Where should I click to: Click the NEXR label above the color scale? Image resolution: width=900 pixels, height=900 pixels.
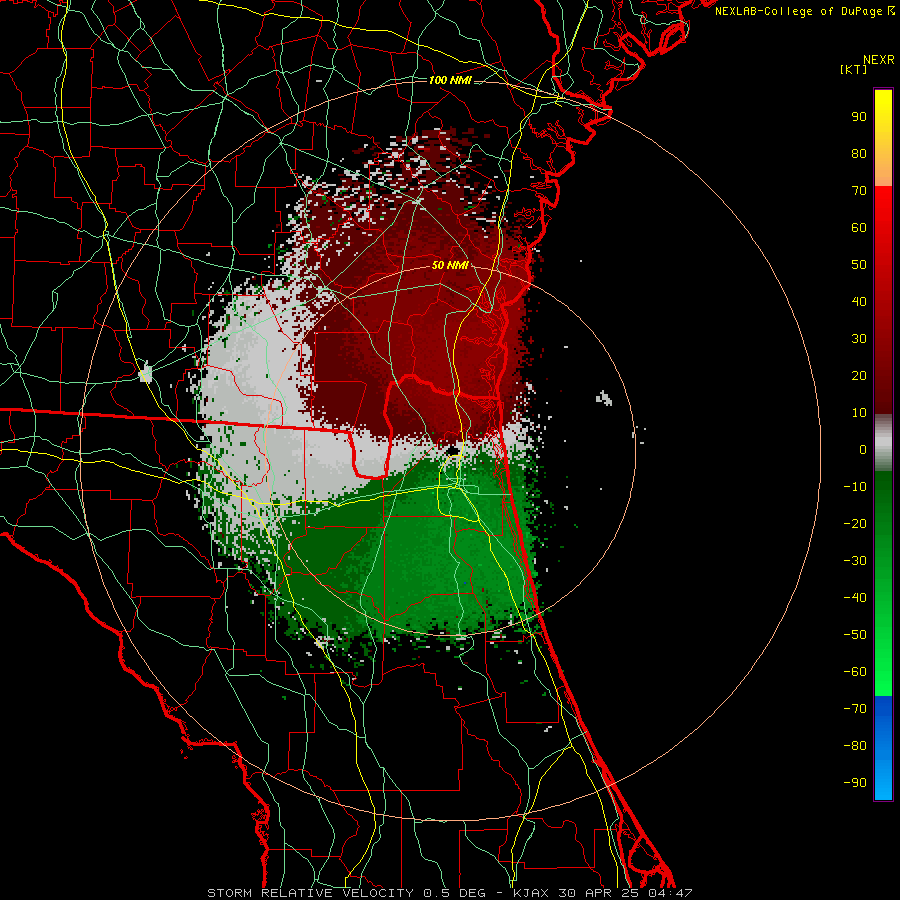click(x=879, y=60)
